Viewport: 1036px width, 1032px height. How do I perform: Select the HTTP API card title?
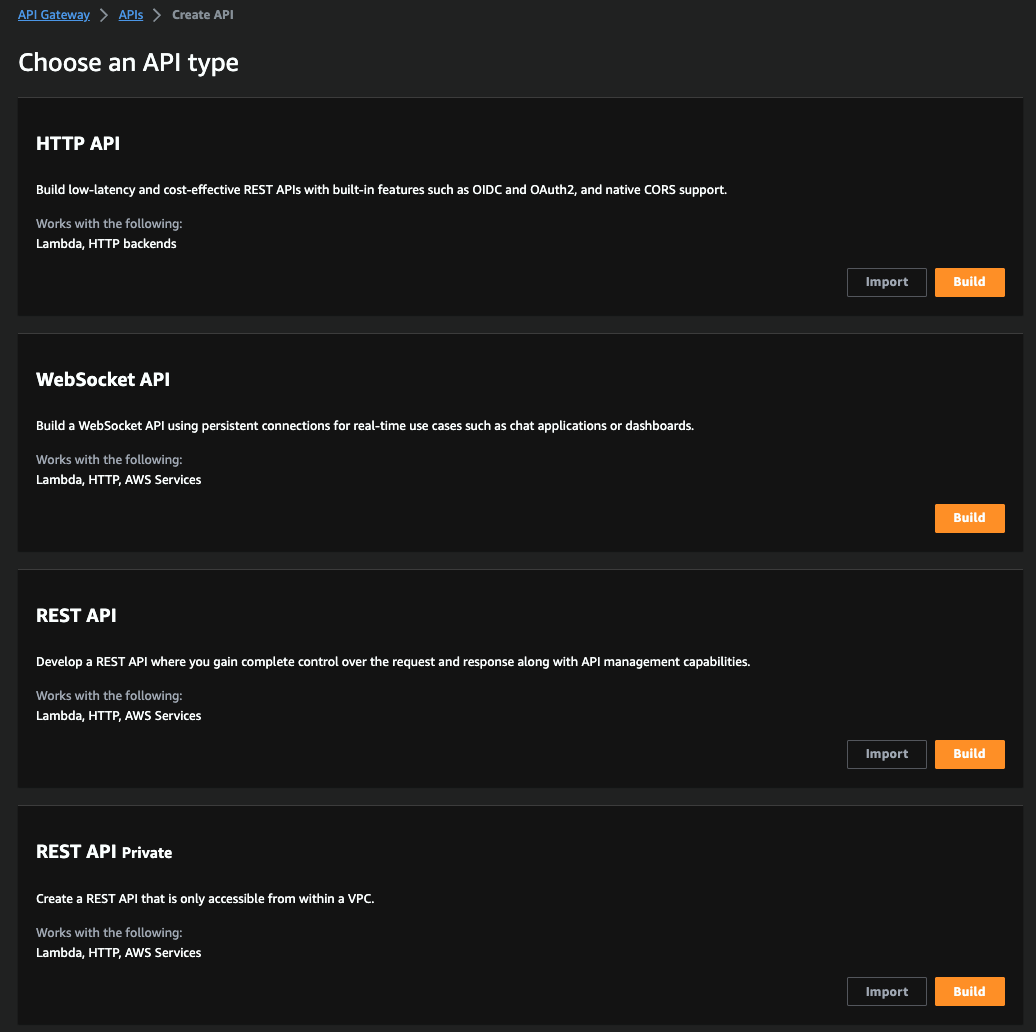coord(78,144)
